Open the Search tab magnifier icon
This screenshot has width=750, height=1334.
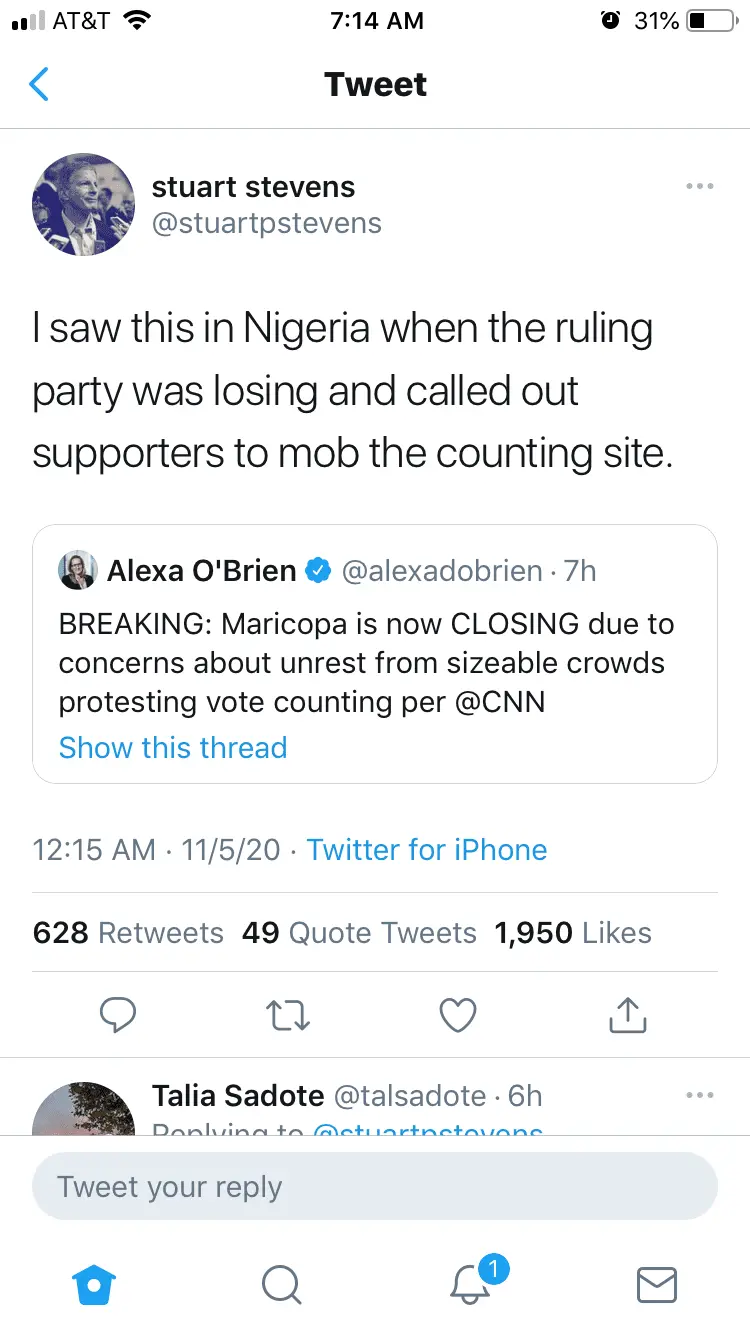click(281, 1283)
